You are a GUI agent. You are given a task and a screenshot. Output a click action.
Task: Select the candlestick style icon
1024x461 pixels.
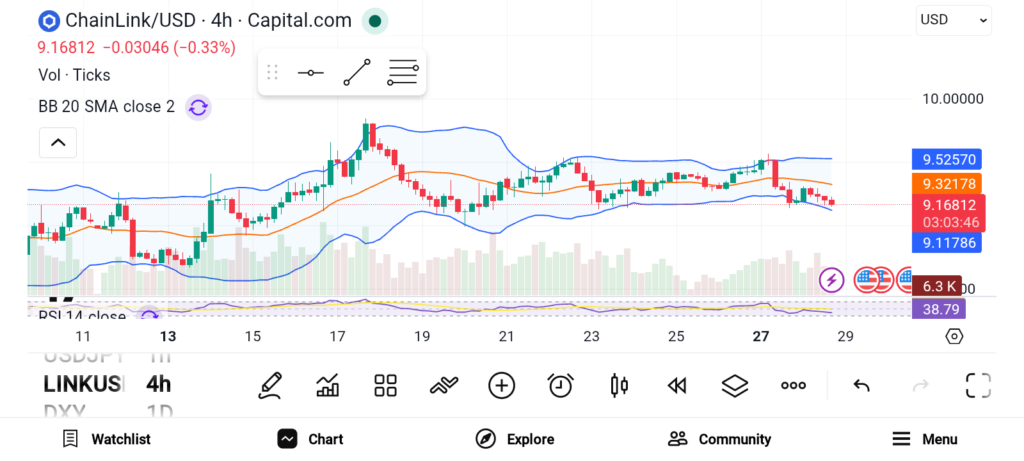(x=618, y=385)
